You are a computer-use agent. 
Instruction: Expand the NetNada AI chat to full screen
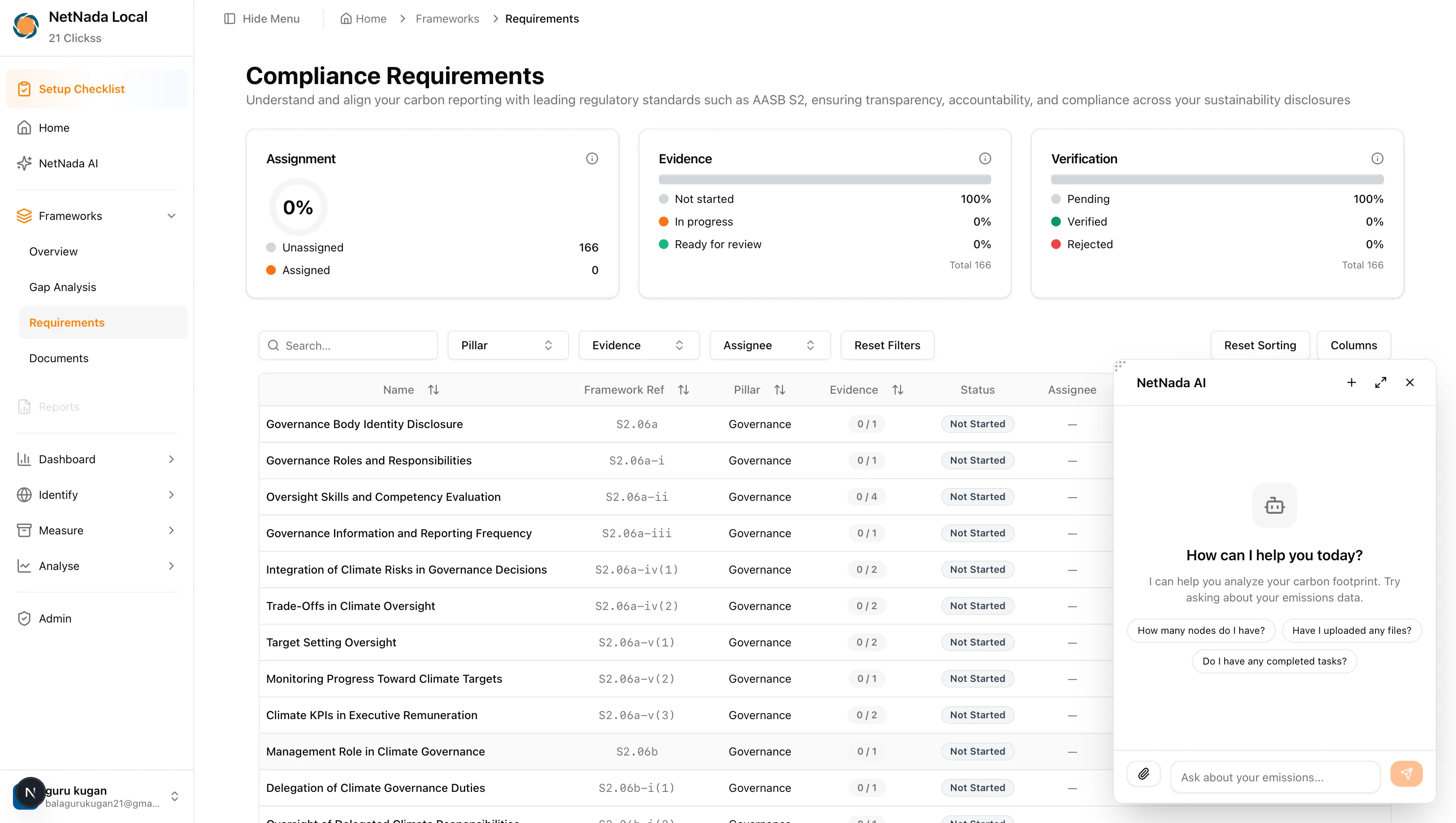pos(1380,382)
